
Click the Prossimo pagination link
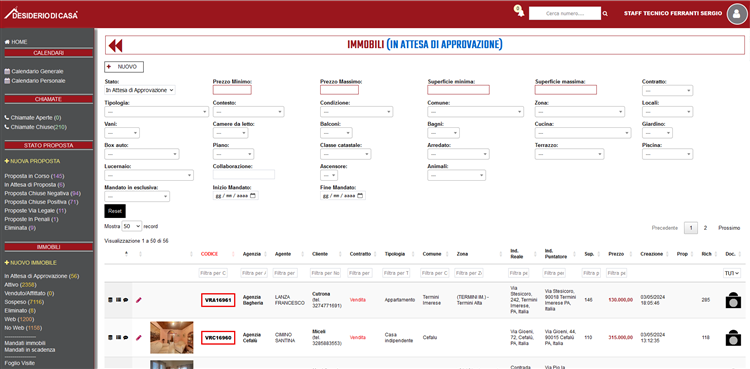pyautogui.click(x=729, y=228)
